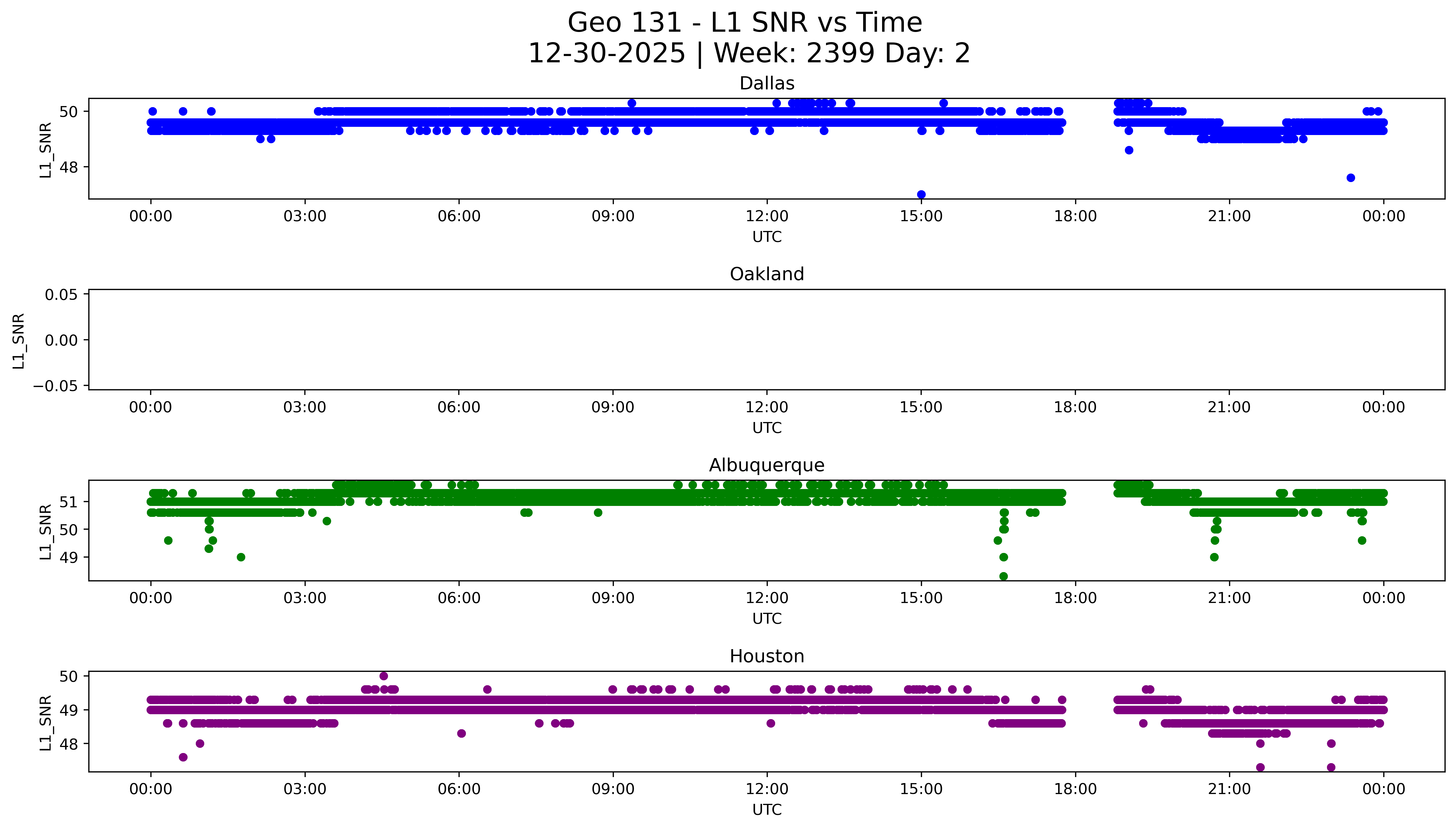Click the Albuquerque subplot title

(x=766, y=465)
